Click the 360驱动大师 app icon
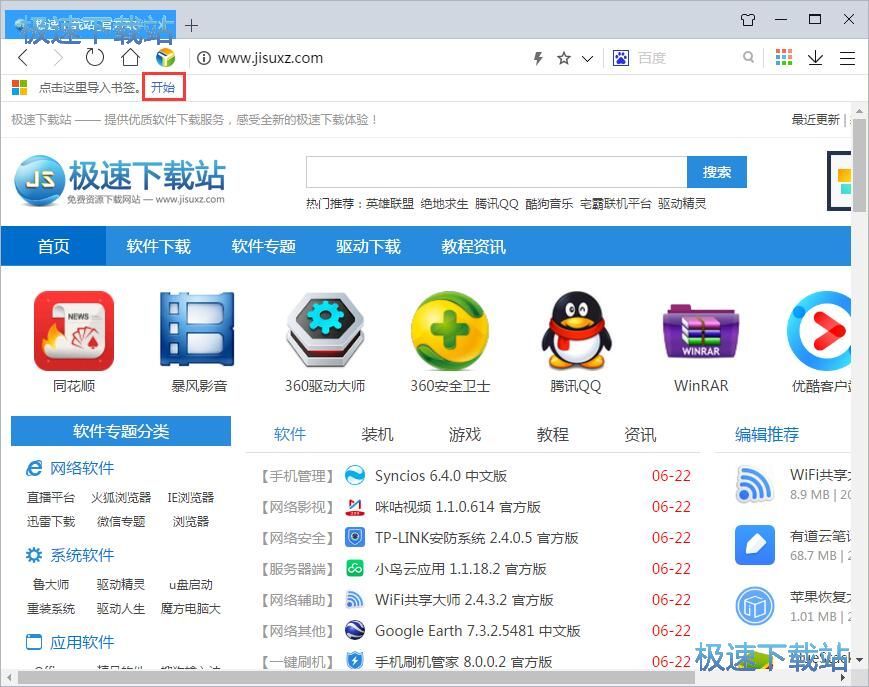 [x=325, y=331]
